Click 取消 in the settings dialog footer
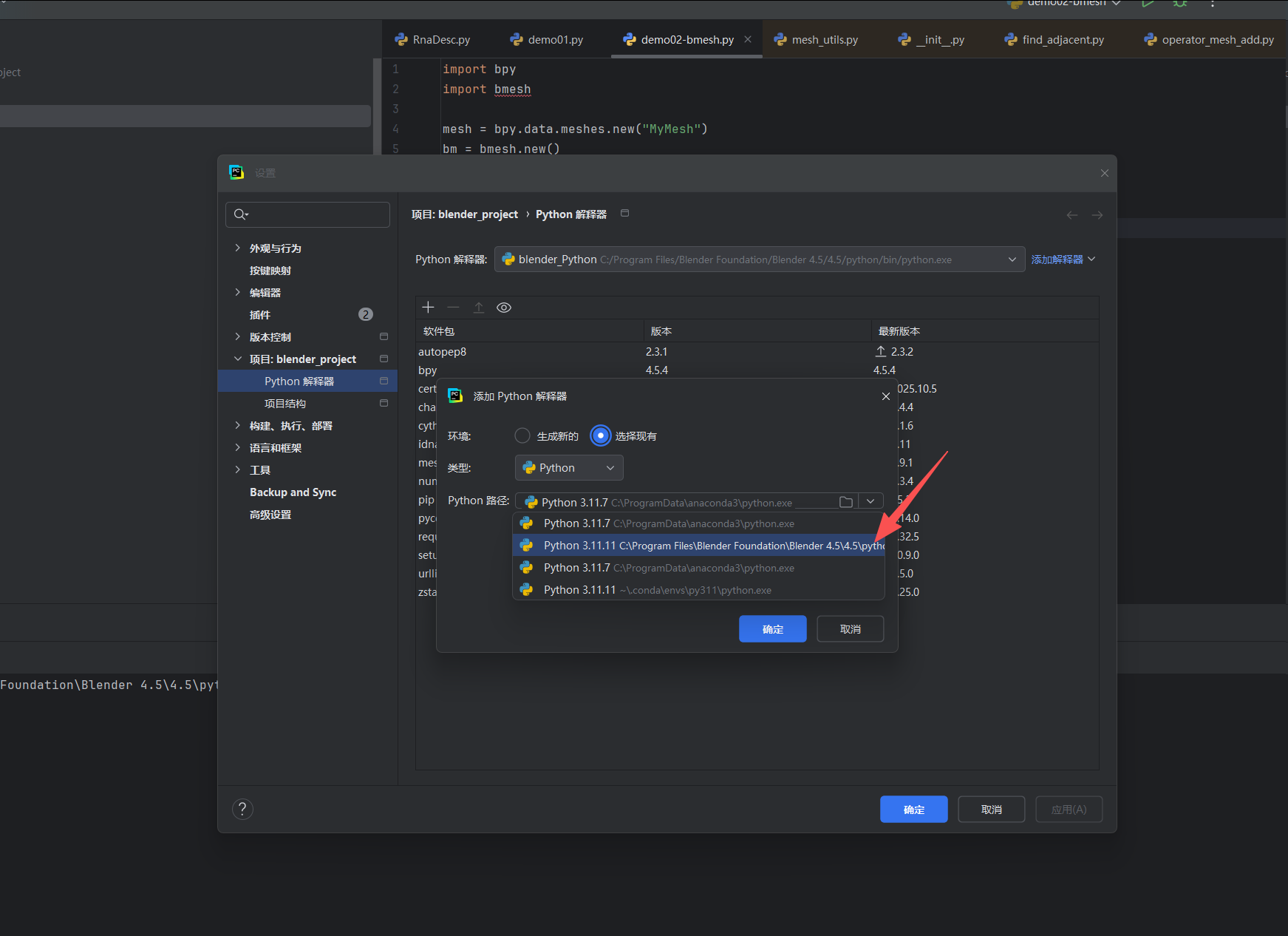The height and width of the screenshot is (936, 1288). (x=992, y=810)
